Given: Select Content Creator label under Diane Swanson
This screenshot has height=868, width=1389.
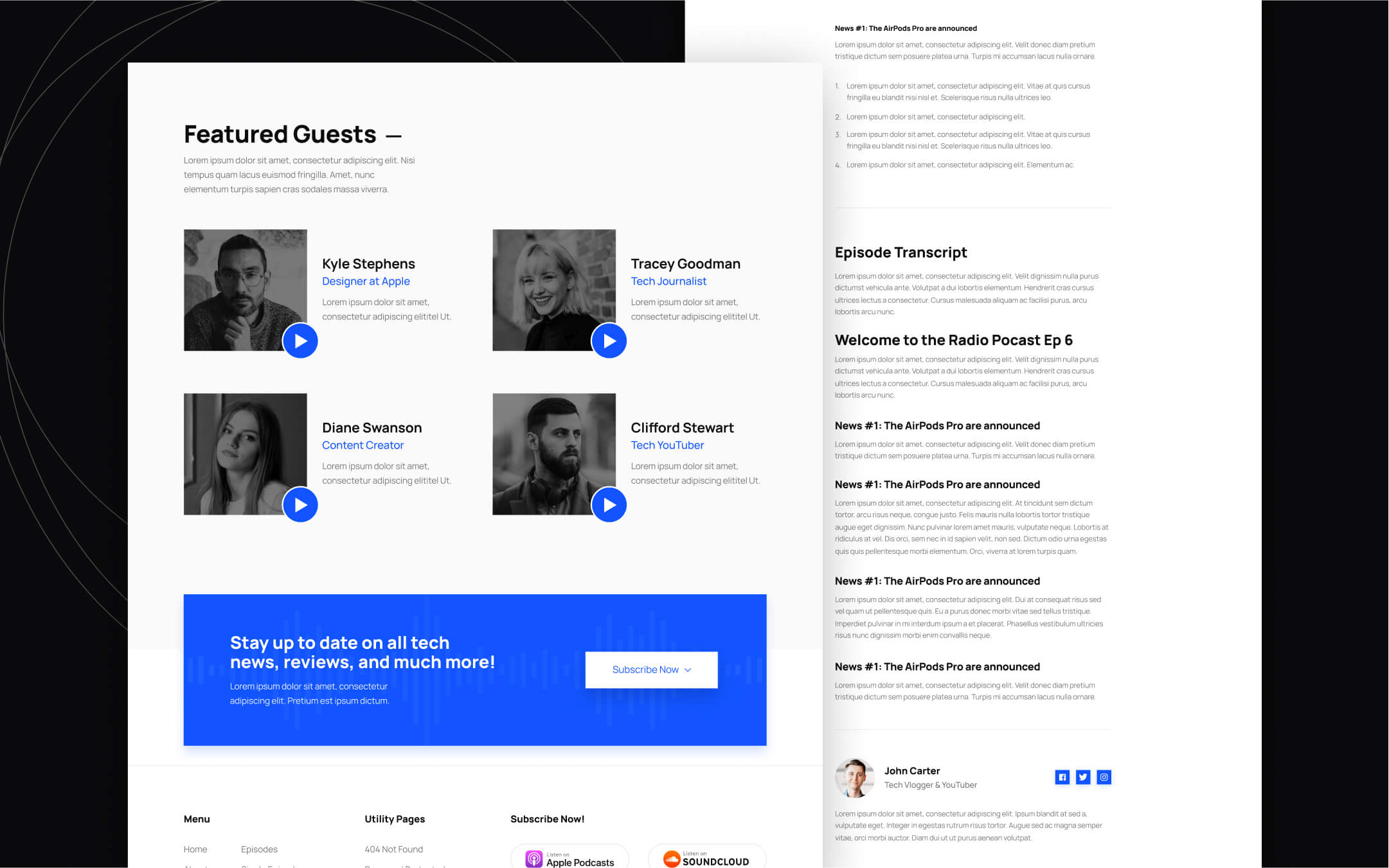Looking at the screenshot, I should click(362, 445).
